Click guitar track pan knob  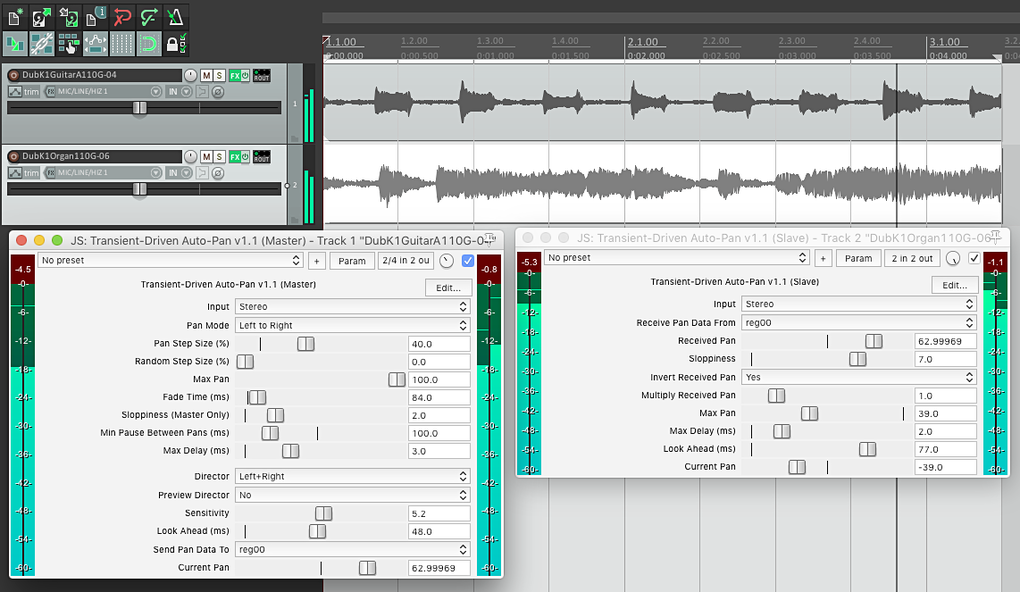(190, 75)
